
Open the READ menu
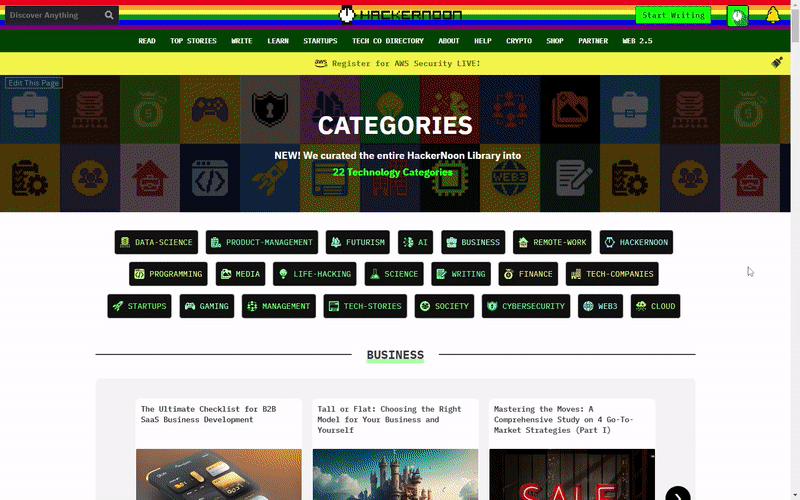pos(147,41)
